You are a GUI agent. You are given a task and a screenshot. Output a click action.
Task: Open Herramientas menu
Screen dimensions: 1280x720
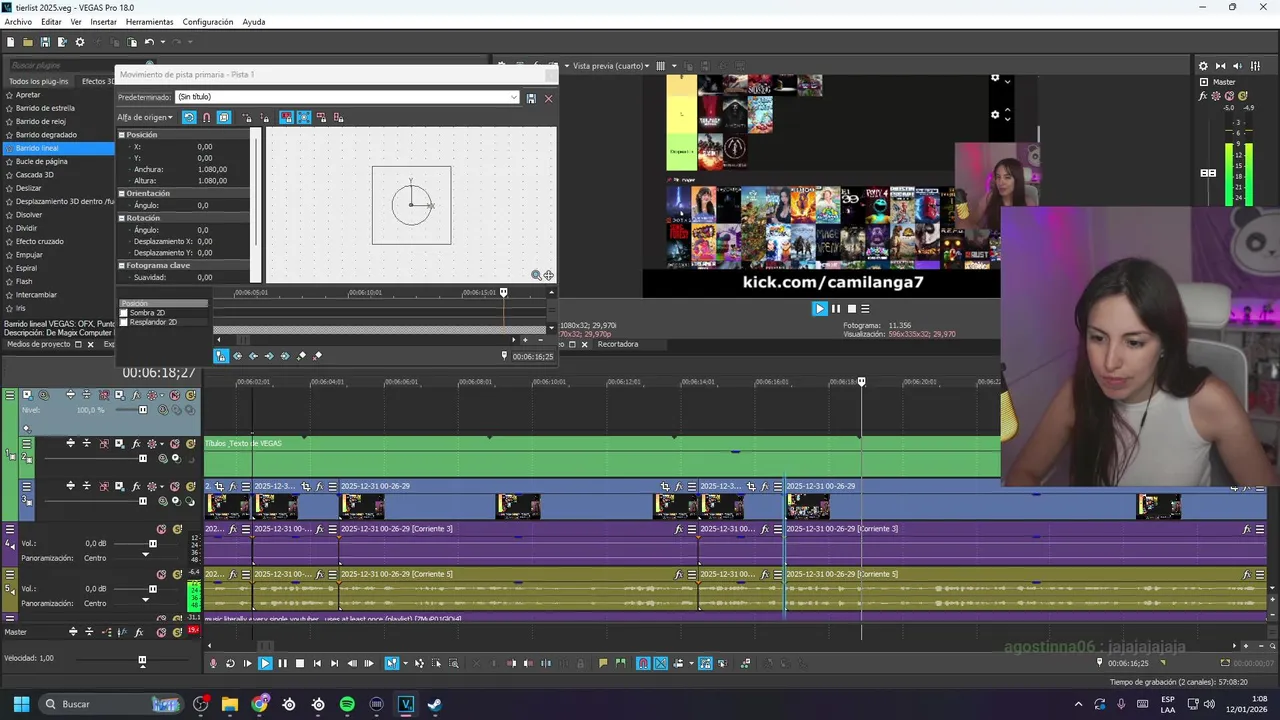click(x=149, y=22)
